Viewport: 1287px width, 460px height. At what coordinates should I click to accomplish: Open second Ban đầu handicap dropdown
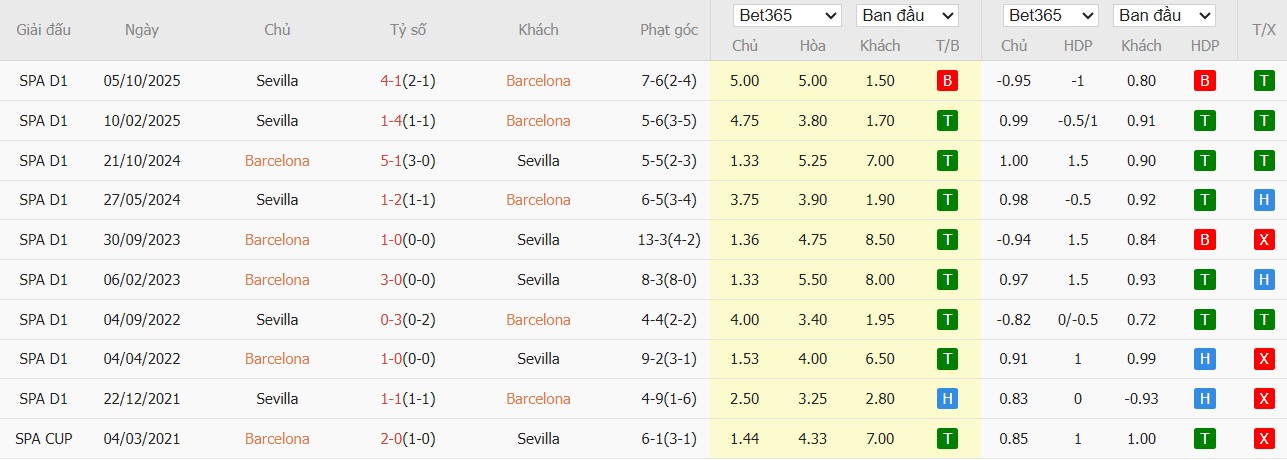coord(1164,16)
